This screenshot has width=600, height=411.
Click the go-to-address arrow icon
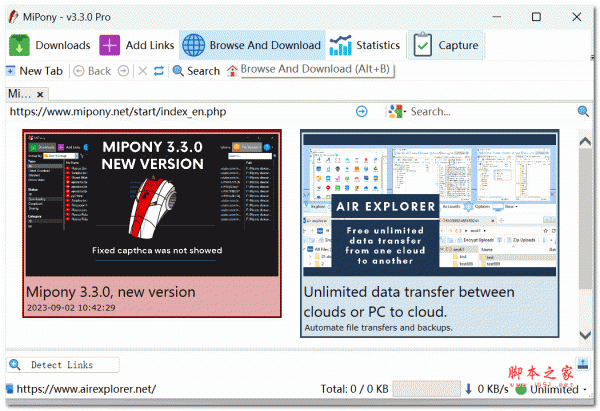[x=361, y=112]
